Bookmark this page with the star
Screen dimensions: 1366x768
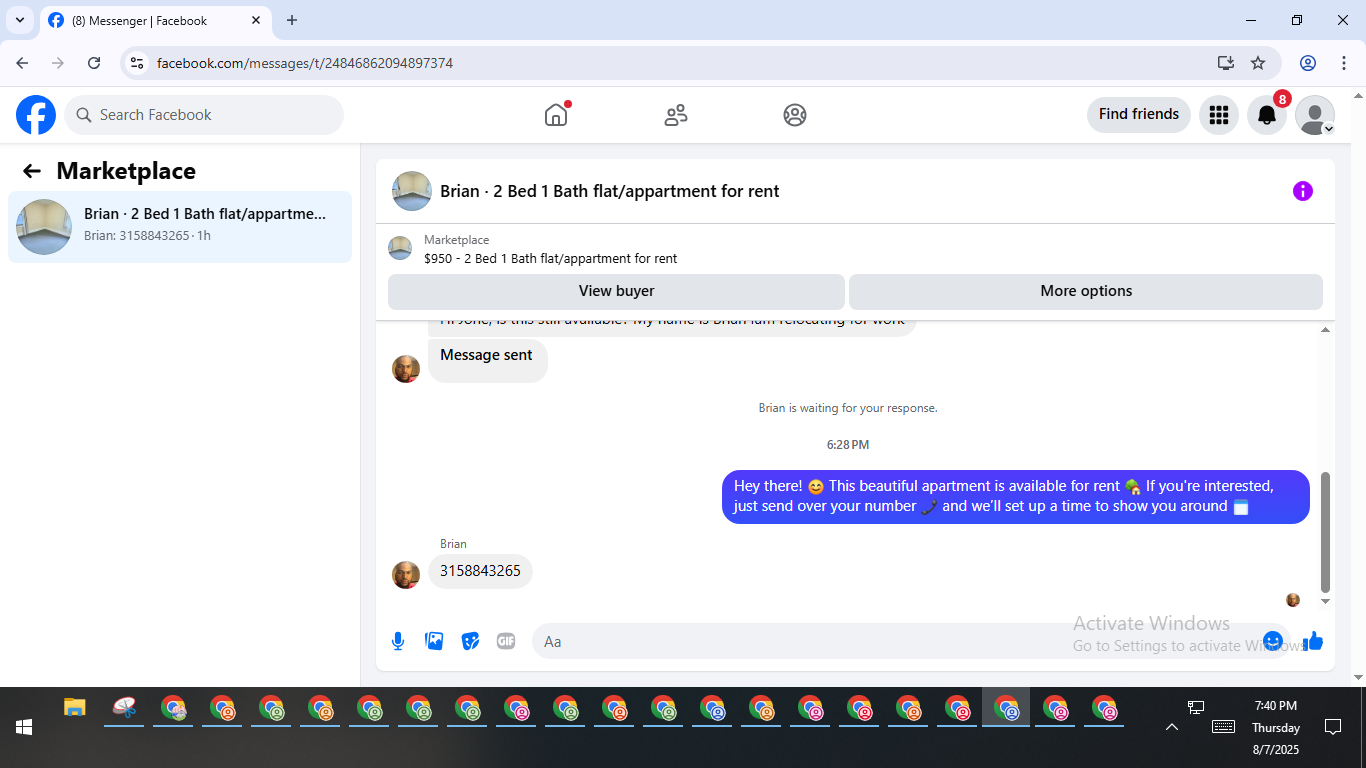(x=1258, y=63)
